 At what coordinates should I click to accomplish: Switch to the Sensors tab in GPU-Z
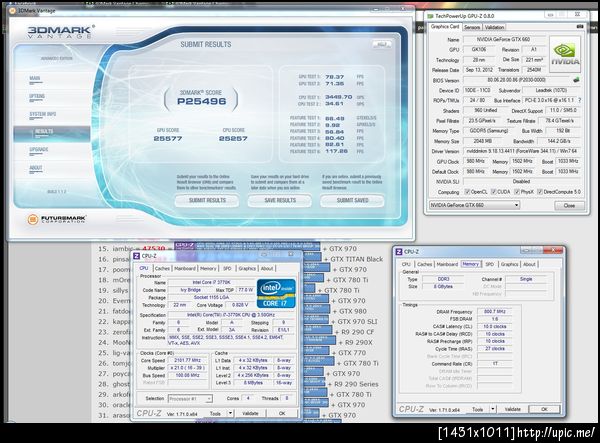(472, 27)
